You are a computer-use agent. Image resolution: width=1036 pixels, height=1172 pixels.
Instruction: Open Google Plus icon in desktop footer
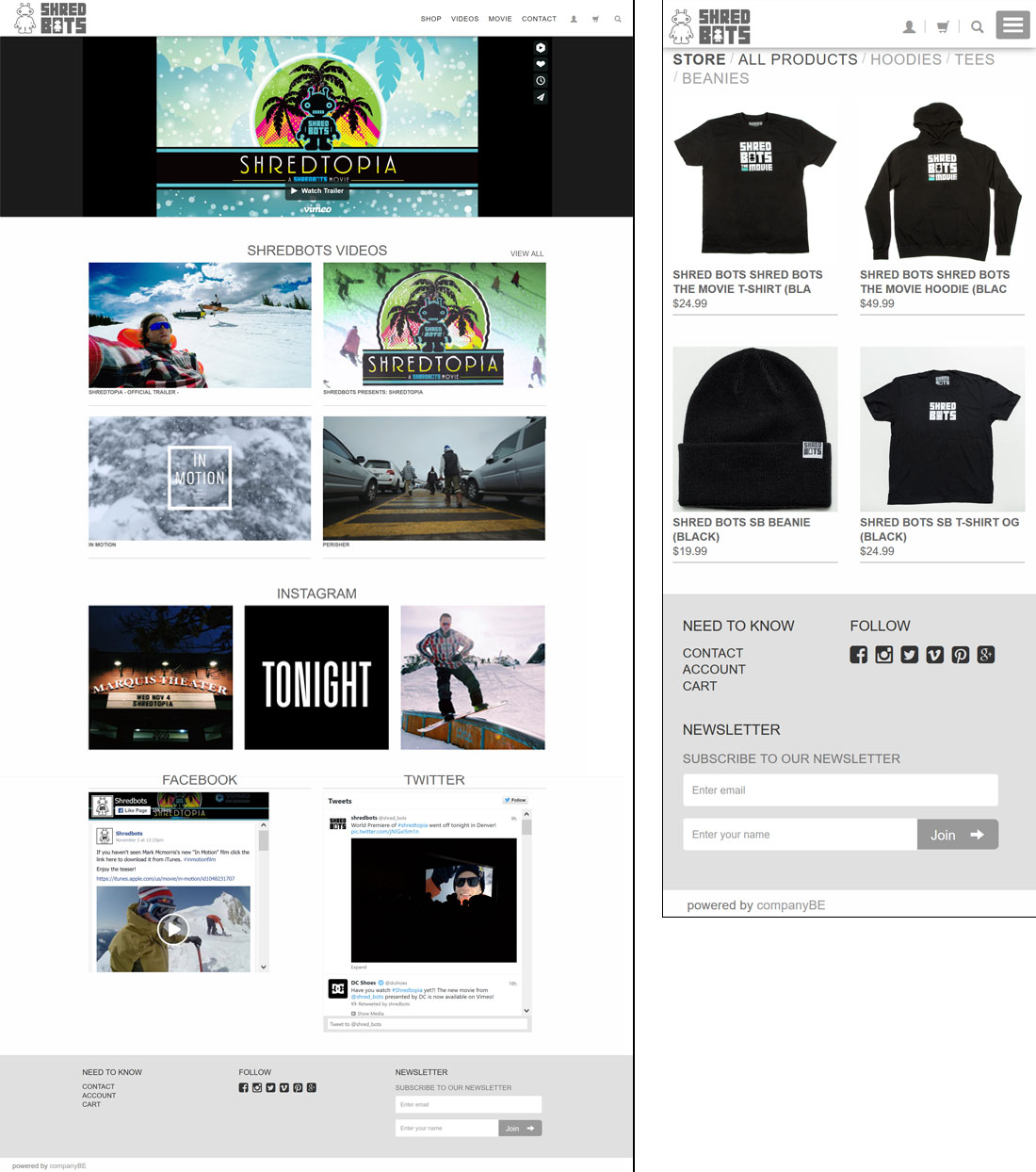pos(312,1087)
